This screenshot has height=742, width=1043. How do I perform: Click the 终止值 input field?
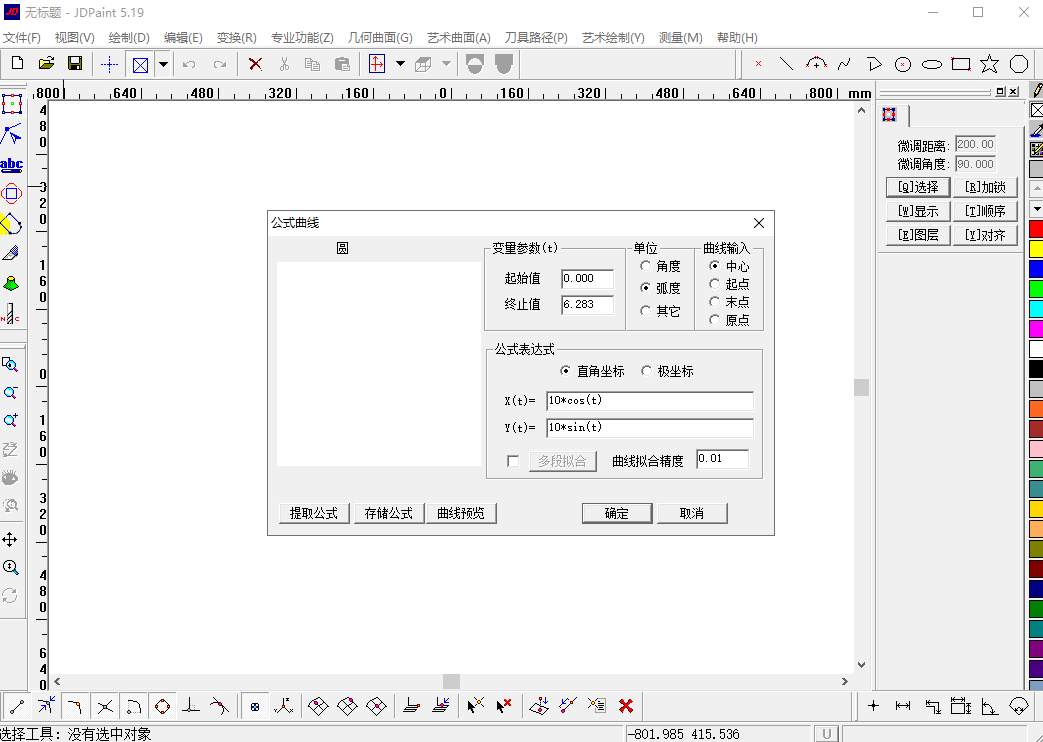587,304
